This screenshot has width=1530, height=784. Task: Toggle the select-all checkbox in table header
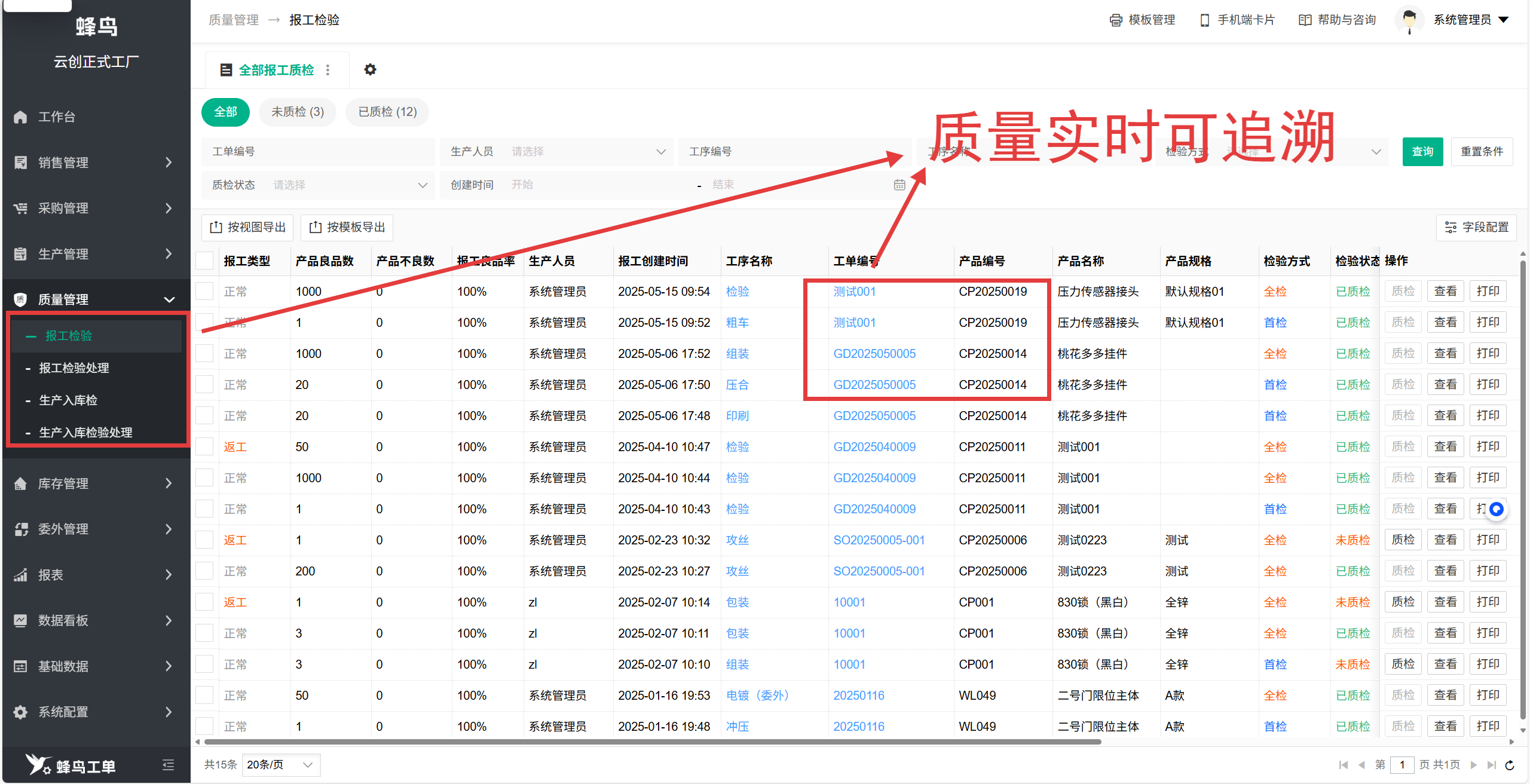pos(204,261)
